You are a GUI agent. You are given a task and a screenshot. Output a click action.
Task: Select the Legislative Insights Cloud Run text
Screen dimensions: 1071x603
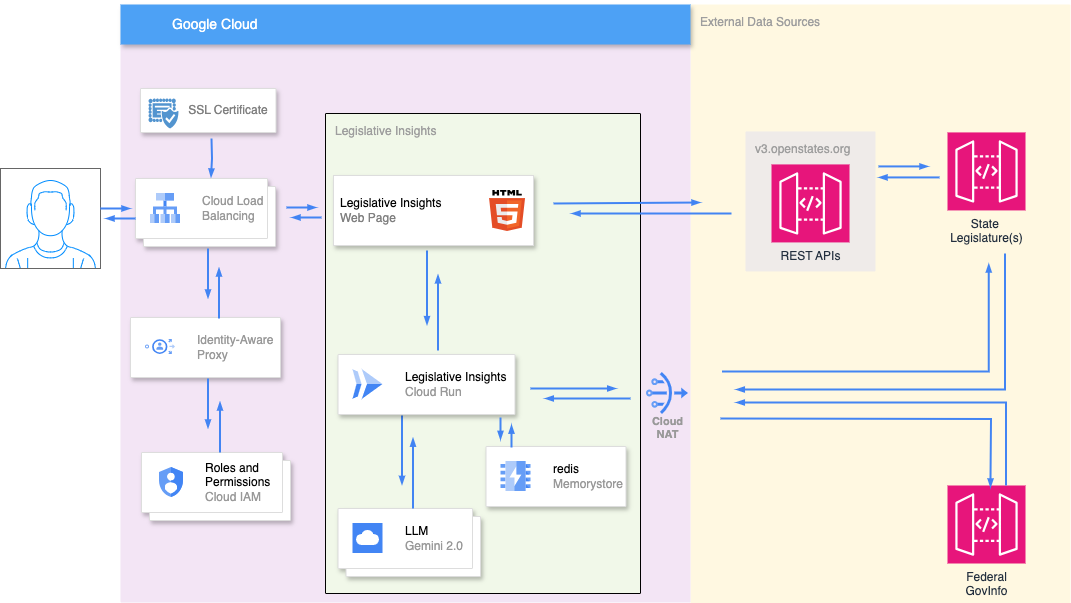456,384
